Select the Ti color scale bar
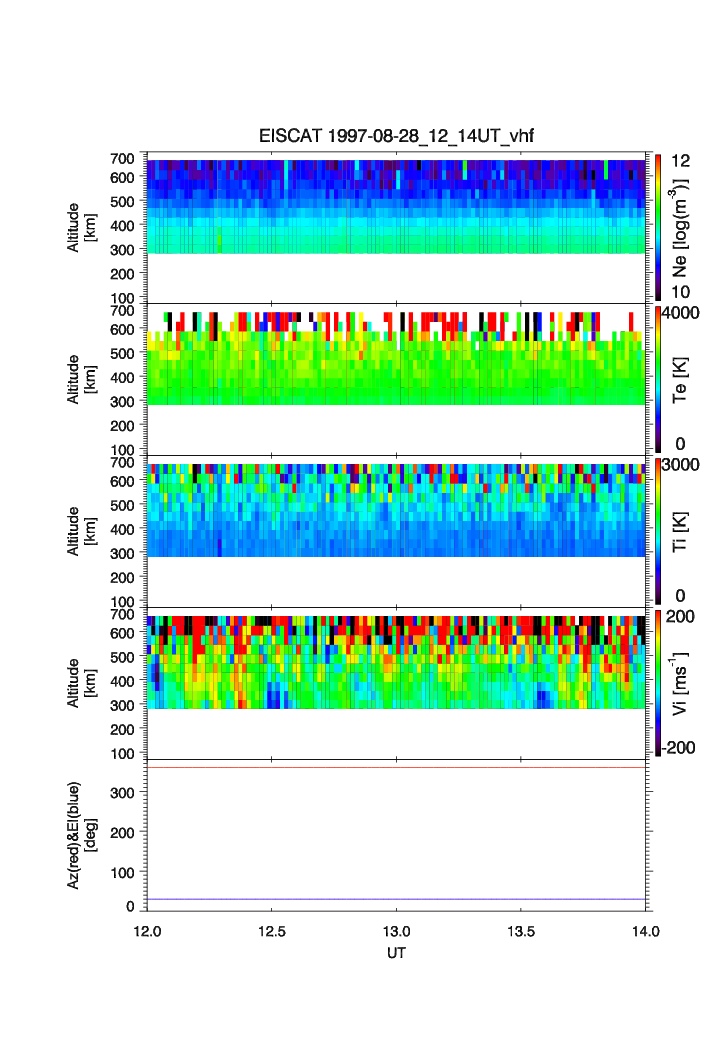The width and height of the screenshot is (708, 1063). [x=658, y=532]
